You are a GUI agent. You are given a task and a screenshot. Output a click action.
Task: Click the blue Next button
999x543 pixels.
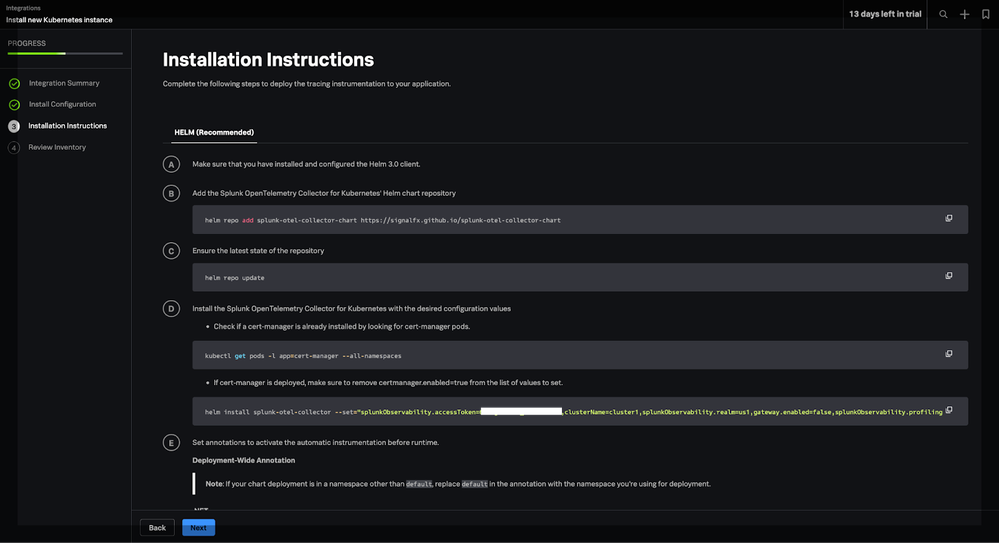point(198,528)
